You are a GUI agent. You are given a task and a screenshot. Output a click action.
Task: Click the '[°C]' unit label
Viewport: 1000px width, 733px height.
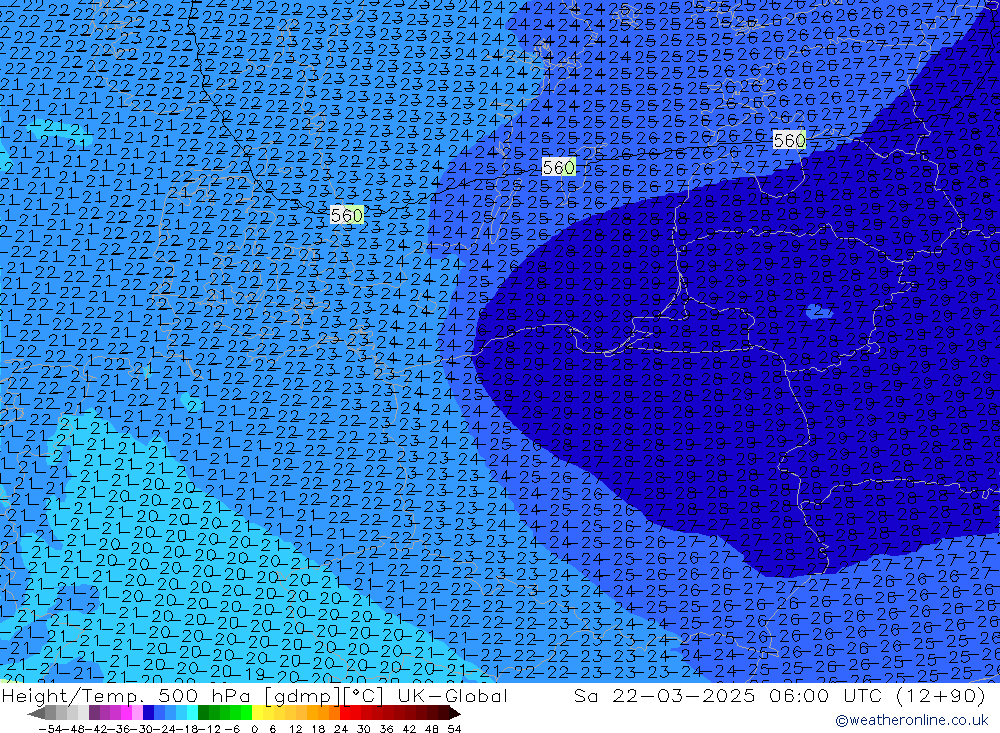[364, 697]
